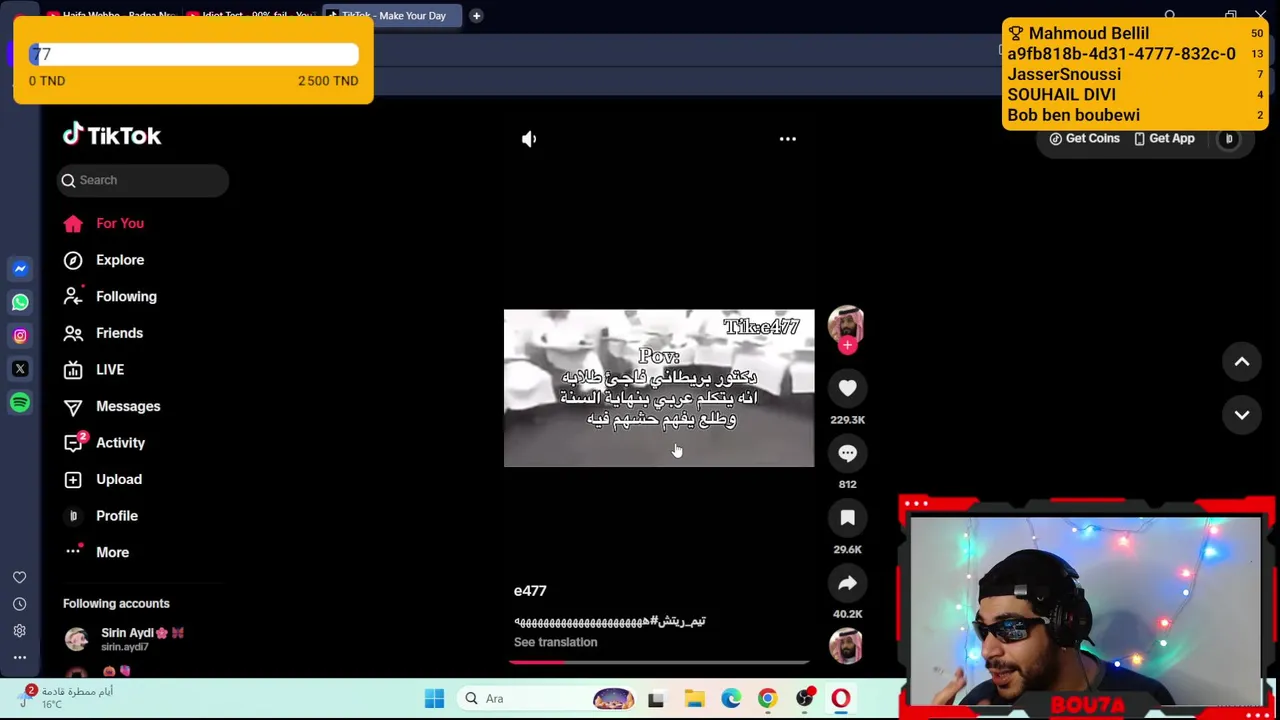Play or pause the video by clicking it

[659, 388]
